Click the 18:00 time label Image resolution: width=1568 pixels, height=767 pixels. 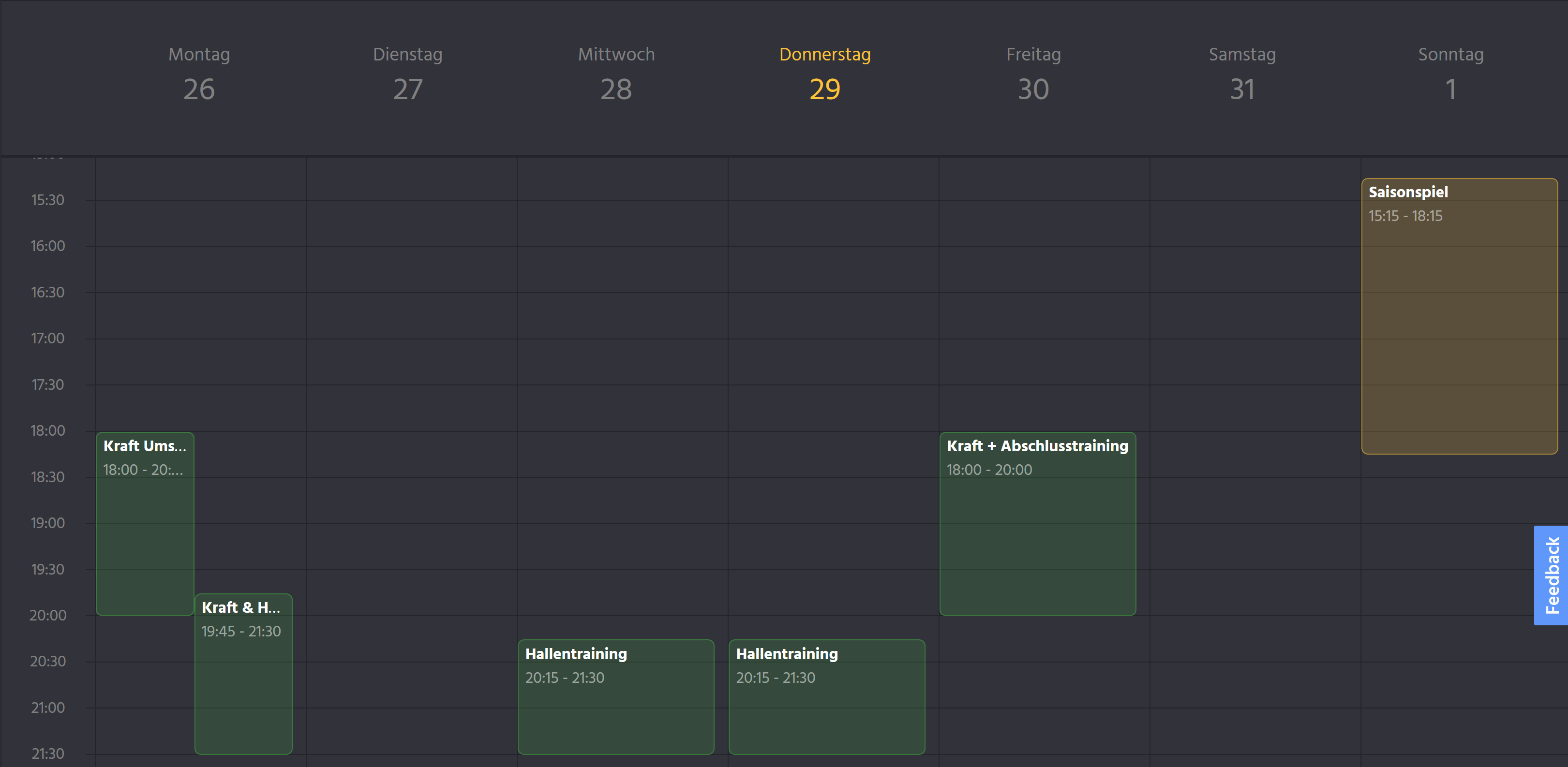point(47,430)
